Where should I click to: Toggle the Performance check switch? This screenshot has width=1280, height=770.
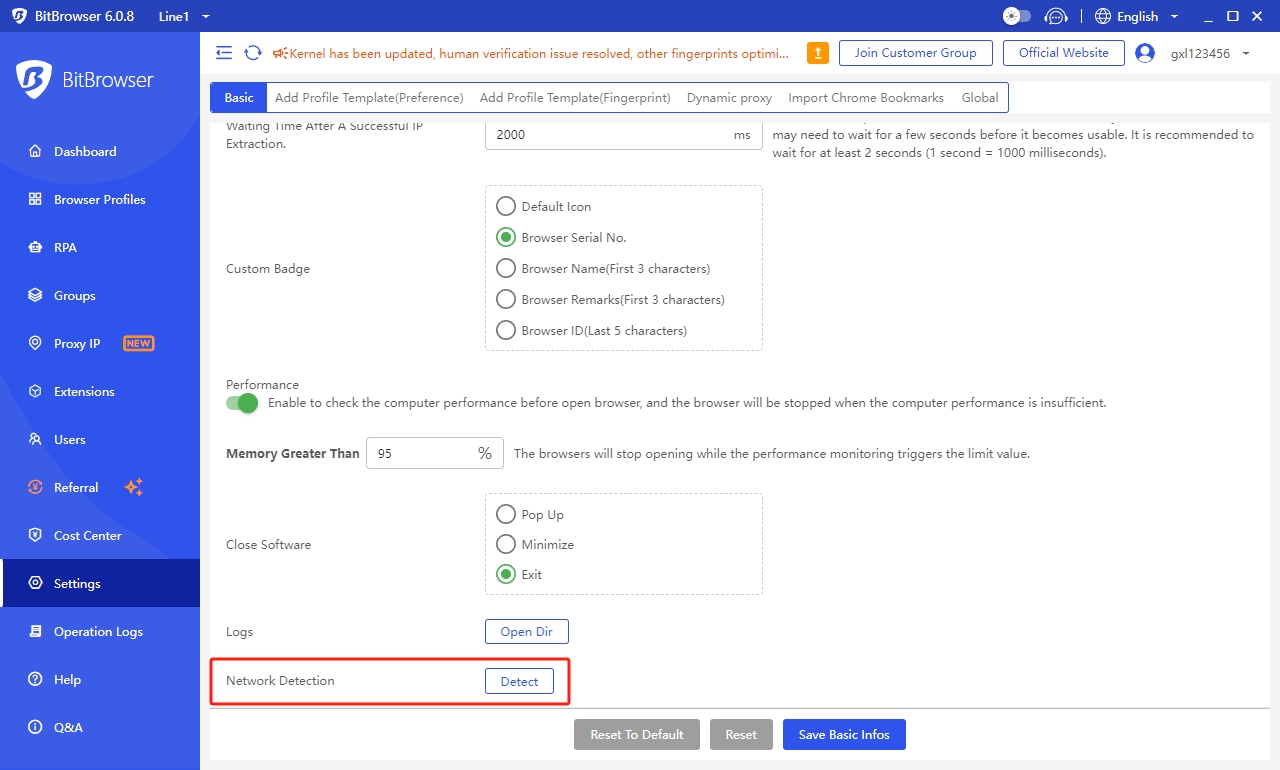[x=242, y=403]
